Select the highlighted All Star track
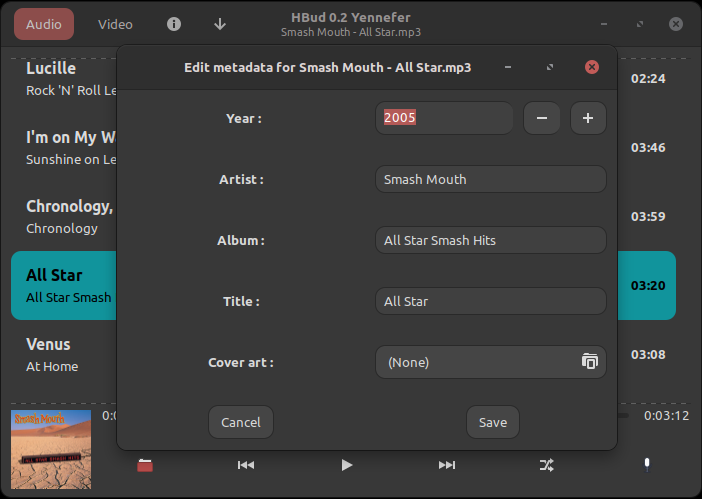 click(x=64, y=286)
